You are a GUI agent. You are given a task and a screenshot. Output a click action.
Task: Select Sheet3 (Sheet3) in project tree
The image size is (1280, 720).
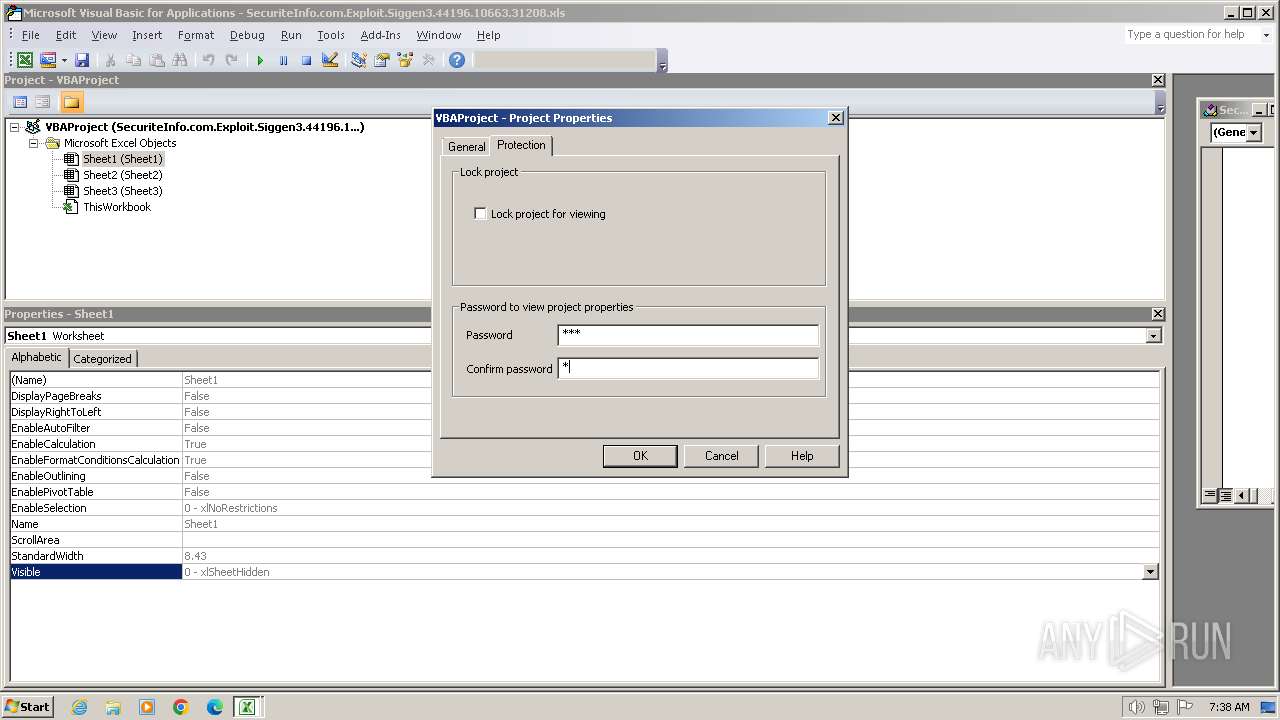point(122,191)
